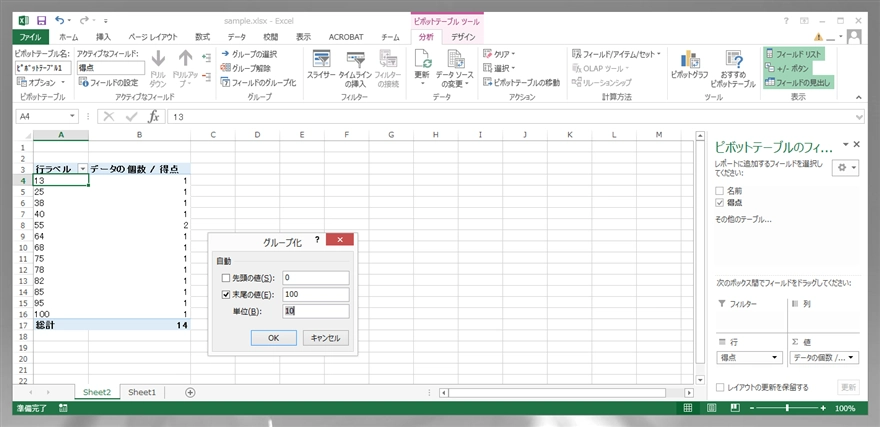Switch to Page Layout view in status bar
Screen dimensions: 880x427
(711, 408)
